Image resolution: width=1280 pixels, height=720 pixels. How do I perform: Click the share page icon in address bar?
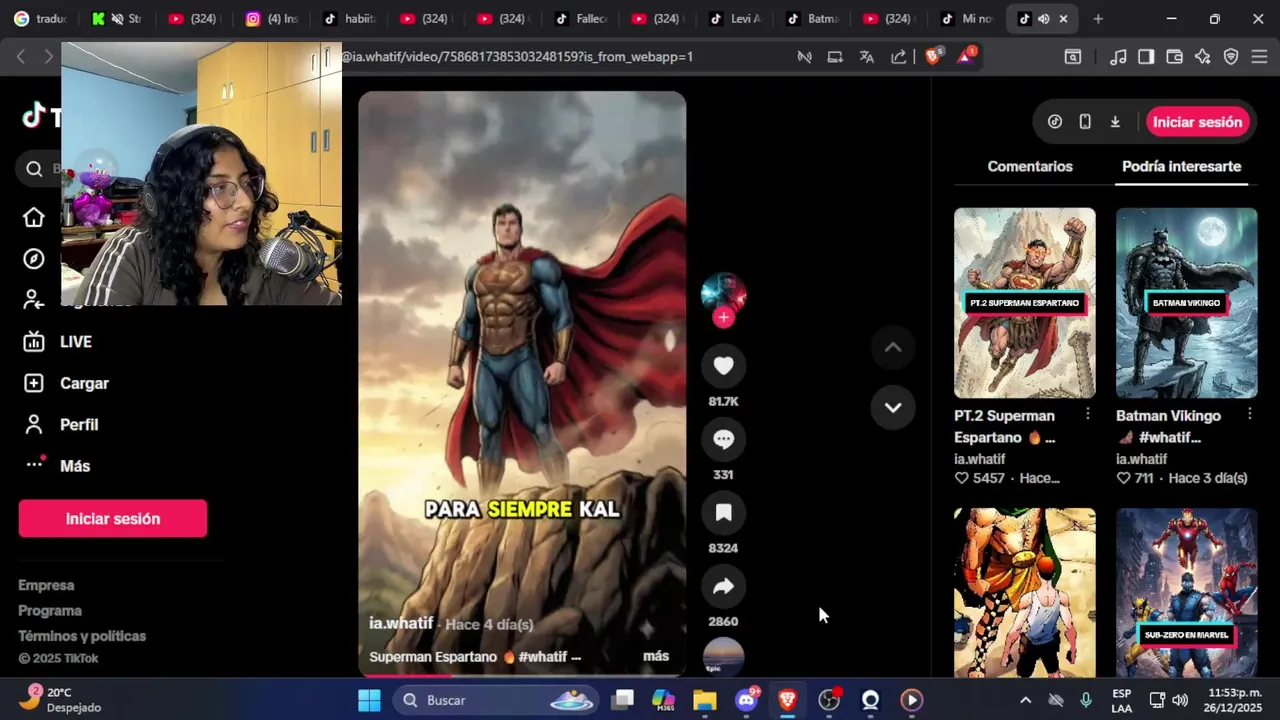pyautogui.click(x=899, y=57)
